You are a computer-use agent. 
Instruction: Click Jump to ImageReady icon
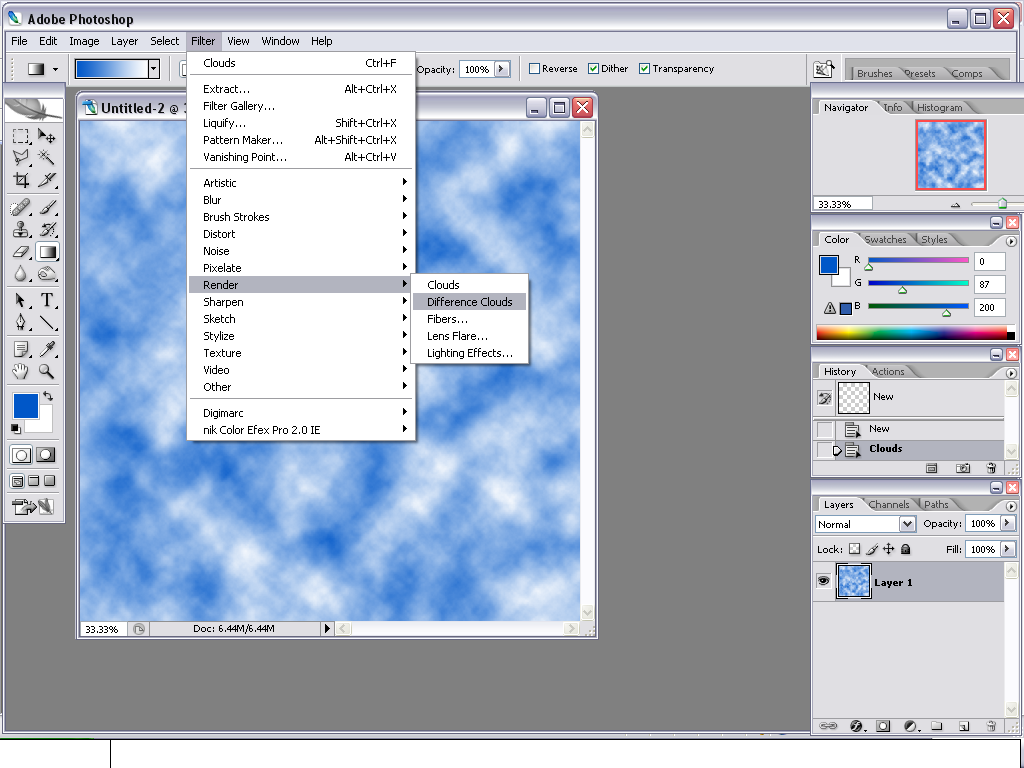pyautogui.click(x=33, y=506)
